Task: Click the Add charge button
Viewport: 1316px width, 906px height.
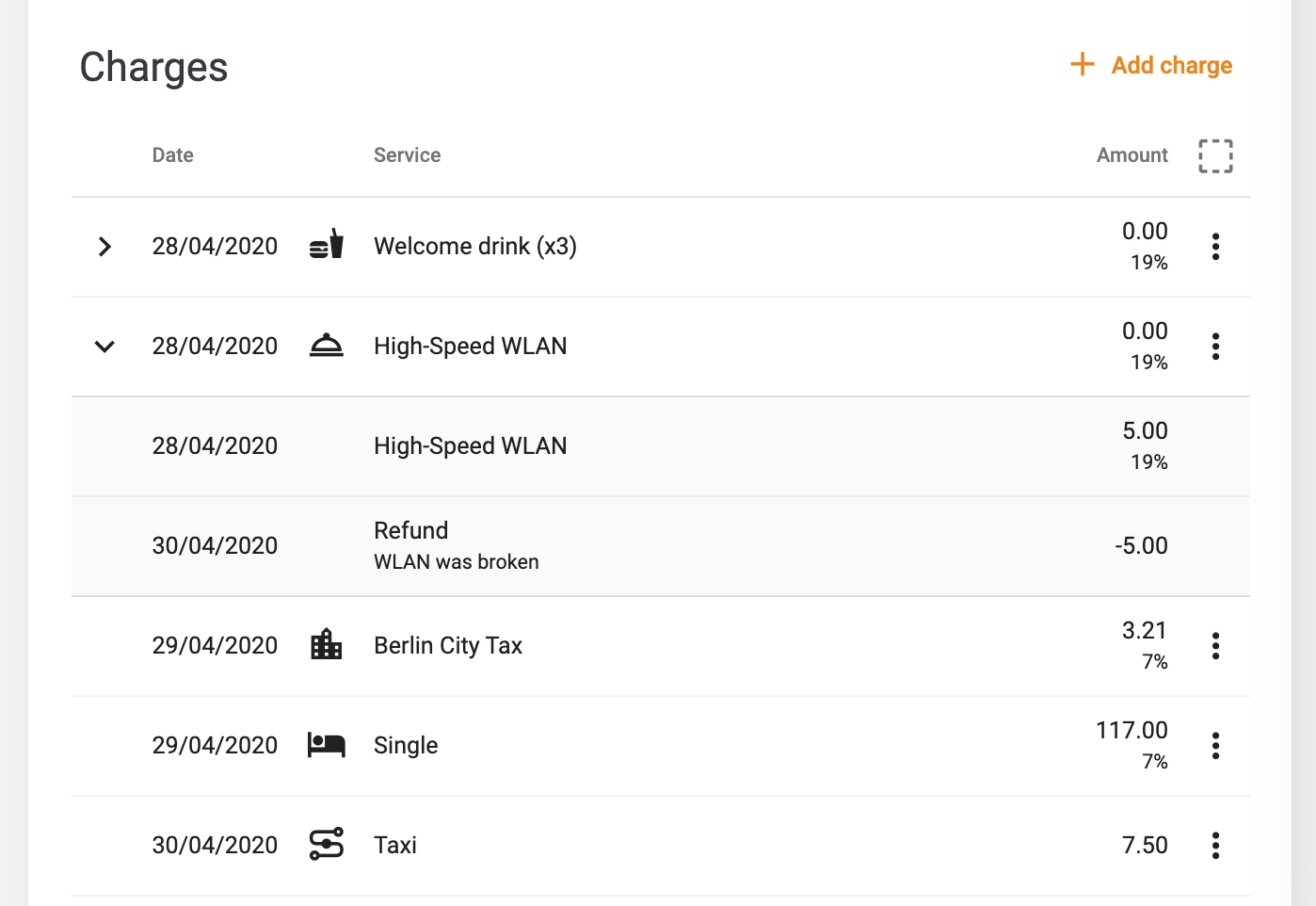Action: click(x=1151, y=65)
